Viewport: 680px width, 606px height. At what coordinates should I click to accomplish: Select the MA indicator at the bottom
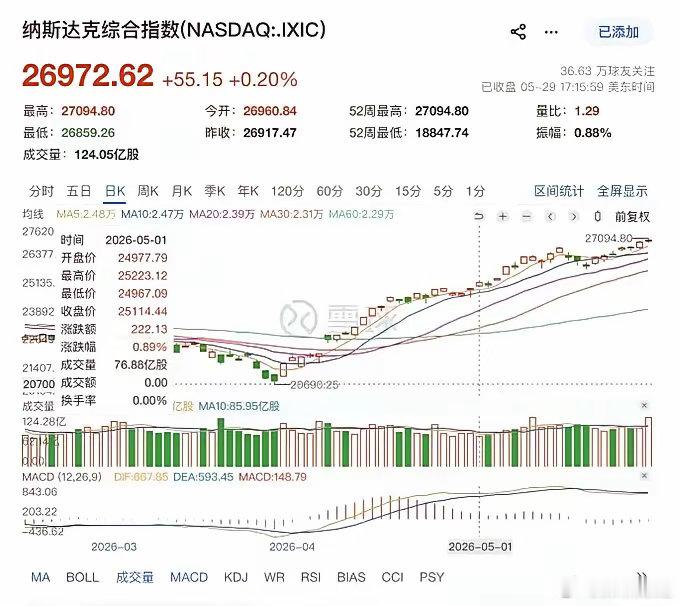click(x=40, y=577)
